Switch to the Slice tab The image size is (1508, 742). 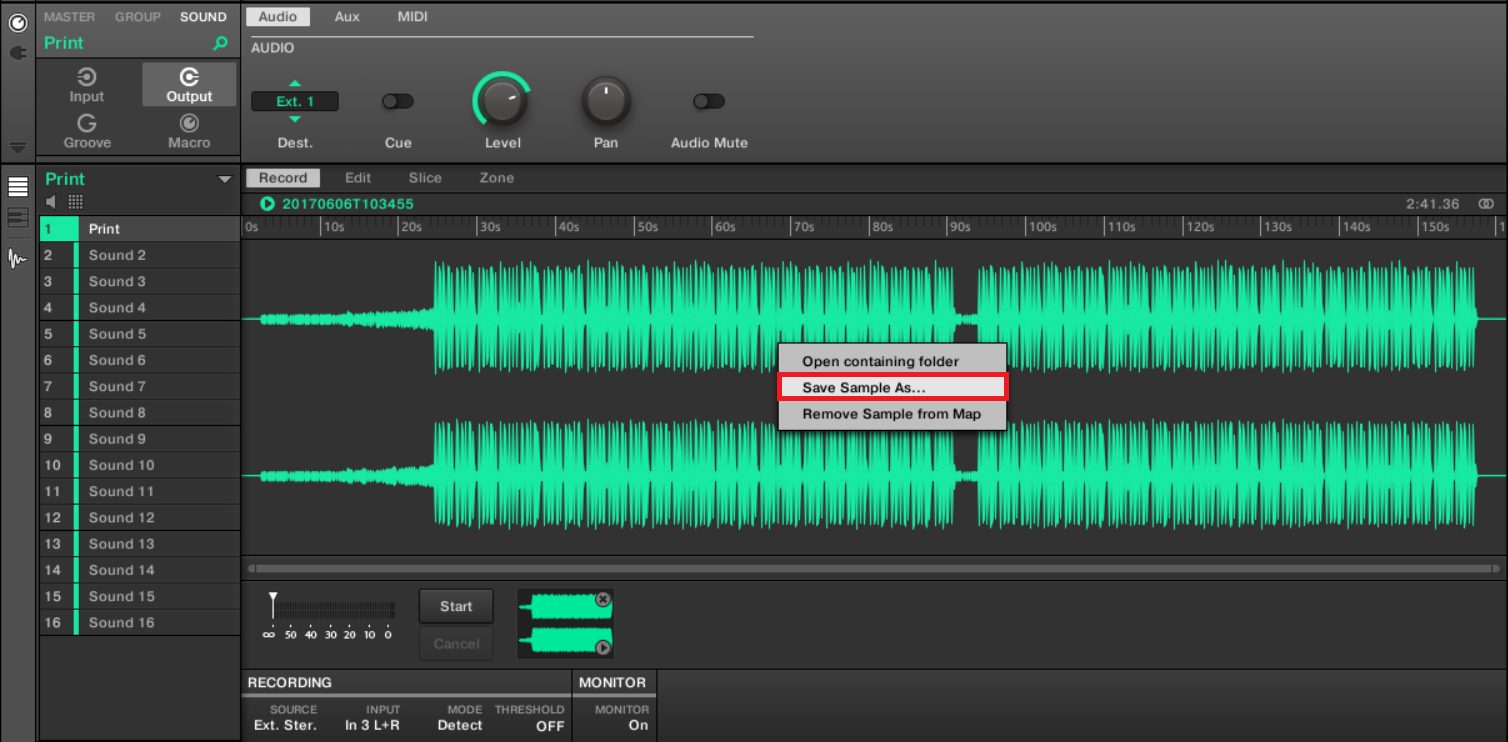pyautogui.click(x=424, y=177)
